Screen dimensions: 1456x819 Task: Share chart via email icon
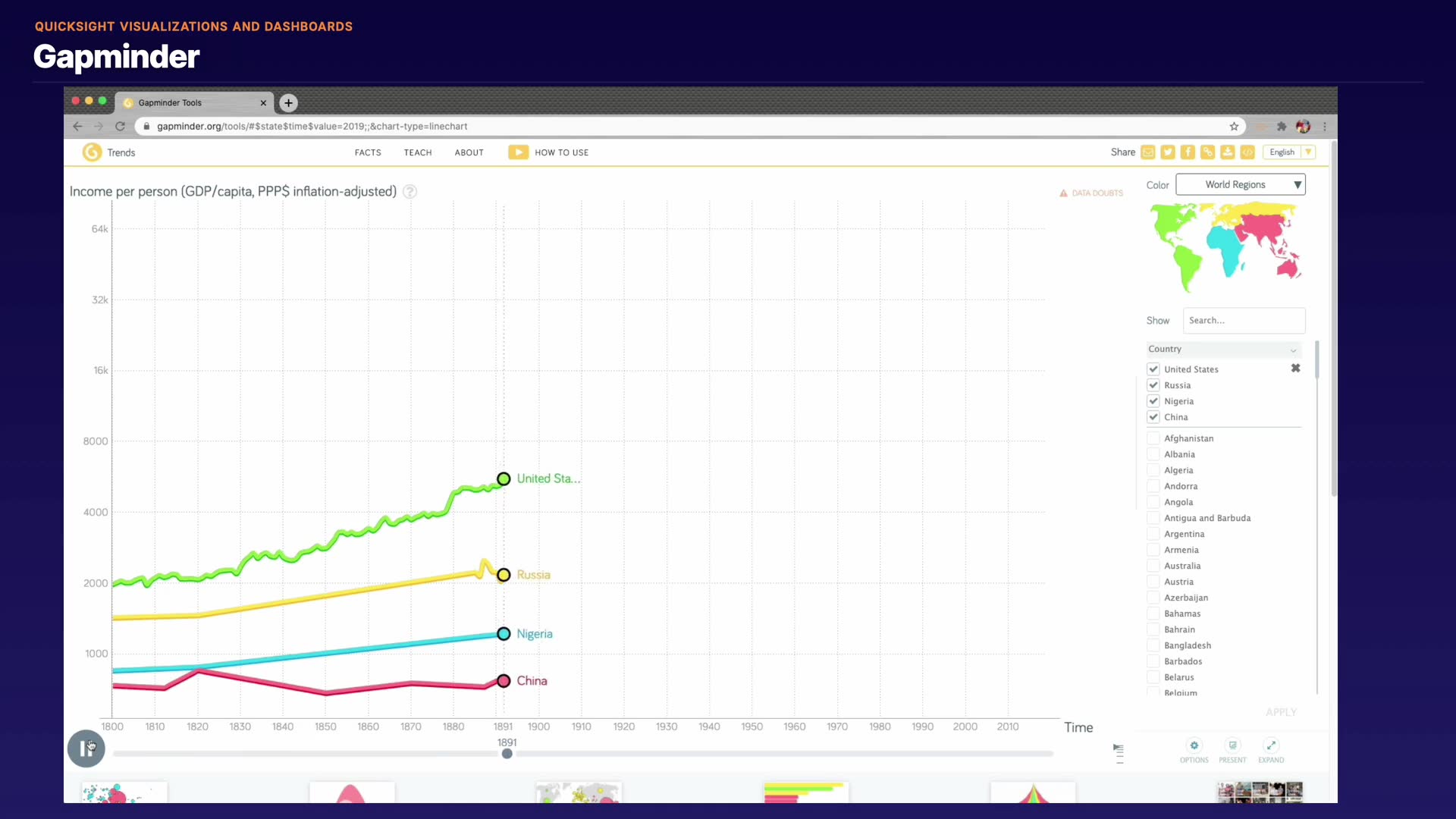(1148, 152)
